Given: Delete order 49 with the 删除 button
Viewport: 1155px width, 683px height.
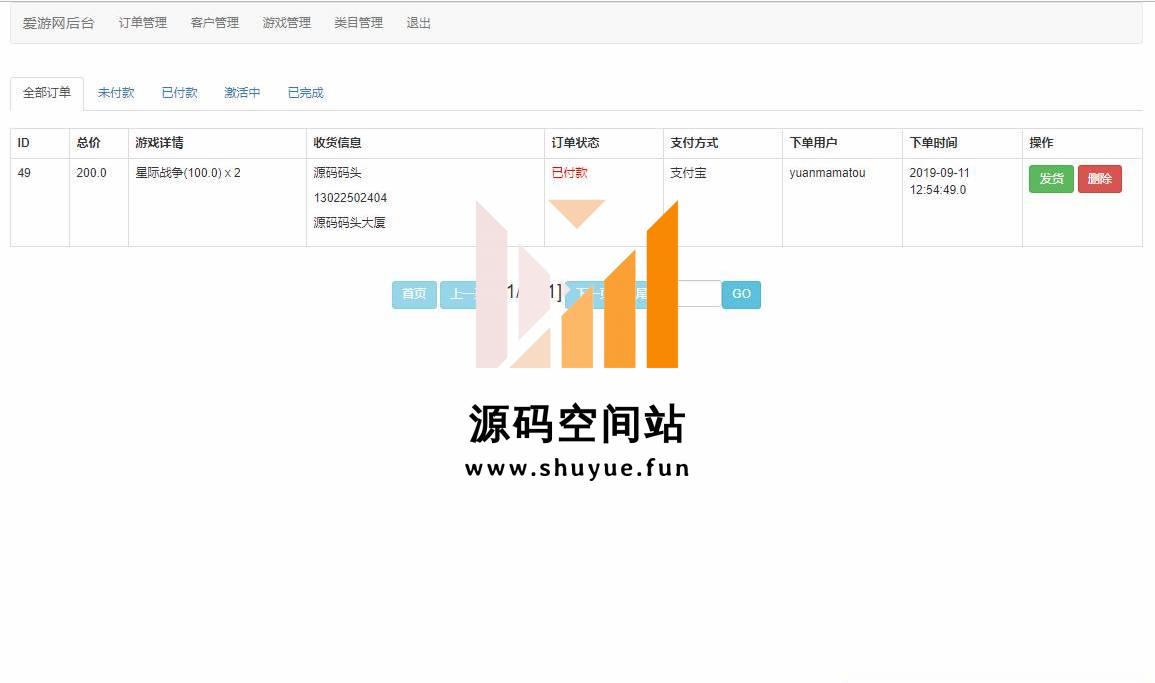Looking at the screenshot, I should pyautogui.click(x=1100, y=178).
